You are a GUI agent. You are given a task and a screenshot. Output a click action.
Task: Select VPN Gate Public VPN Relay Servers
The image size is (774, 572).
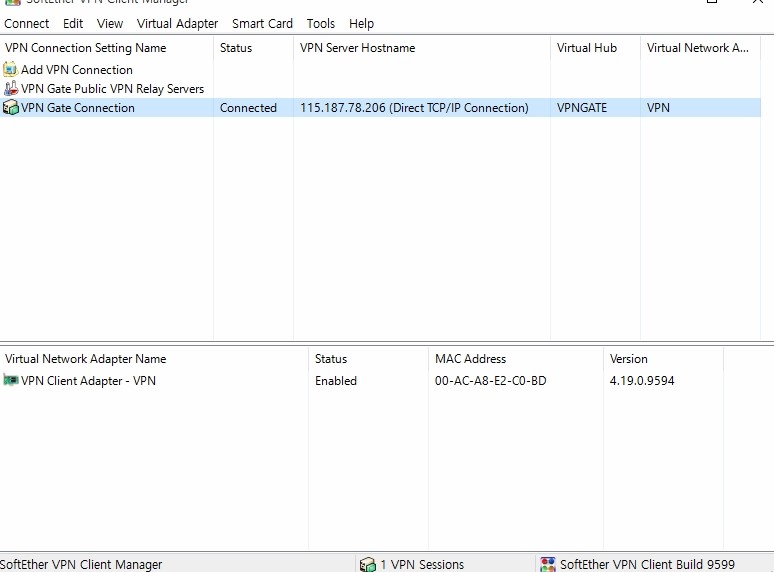(x=113, y=89)
